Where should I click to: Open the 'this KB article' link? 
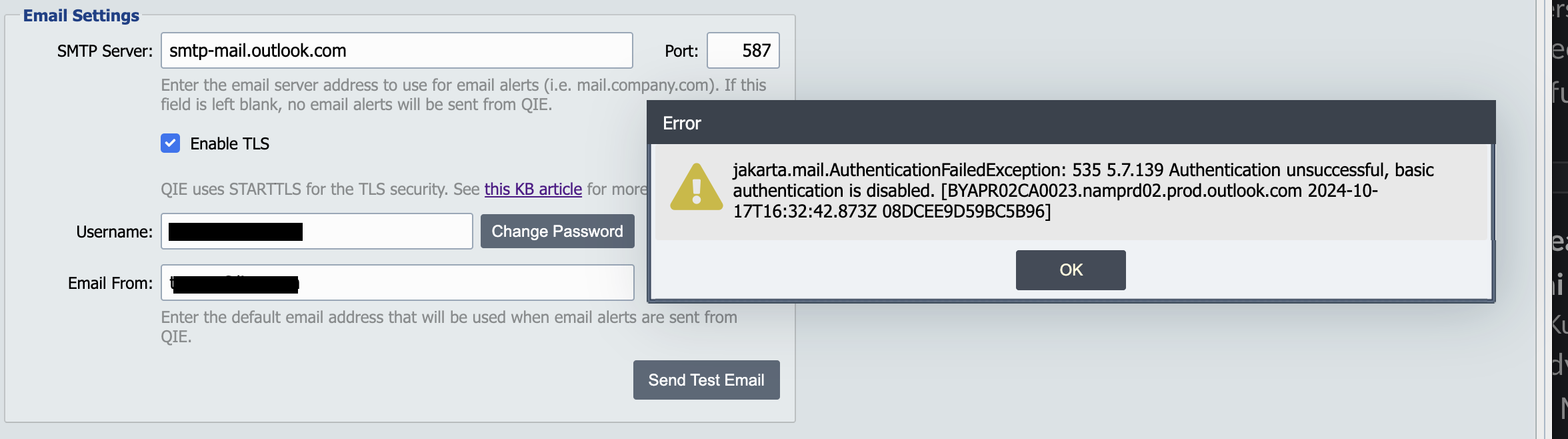pos(533,189)
